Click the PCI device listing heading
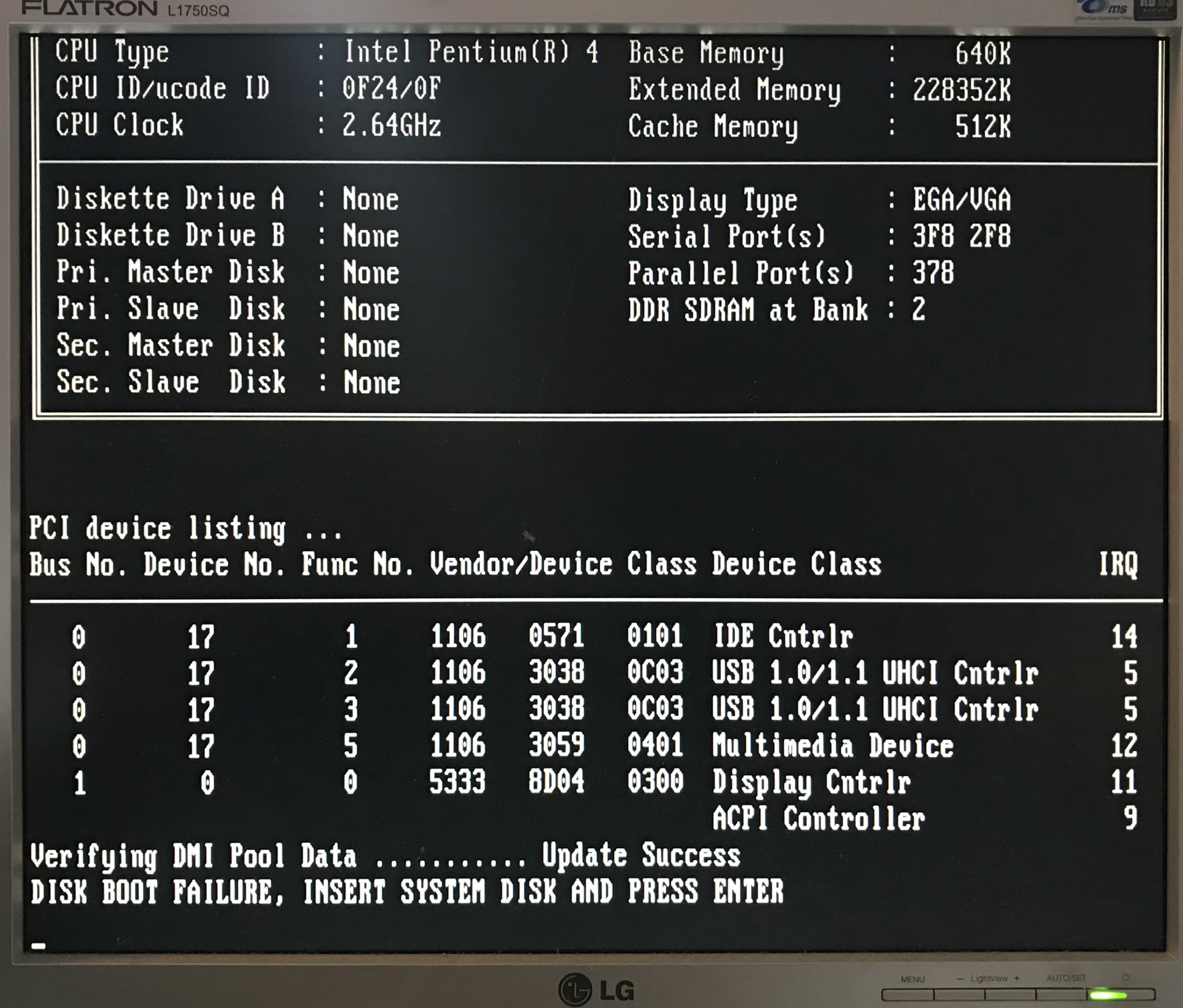1183x1008 pixels. 185,529
